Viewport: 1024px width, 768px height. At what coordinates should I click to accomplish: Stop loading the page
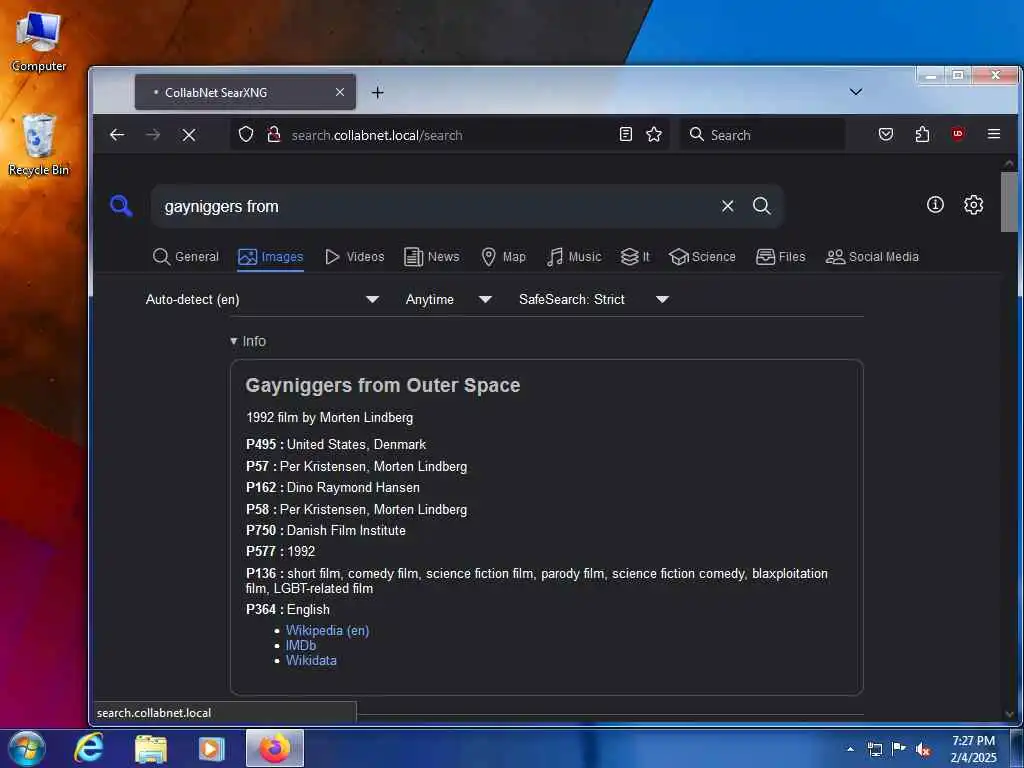point(189,135)
